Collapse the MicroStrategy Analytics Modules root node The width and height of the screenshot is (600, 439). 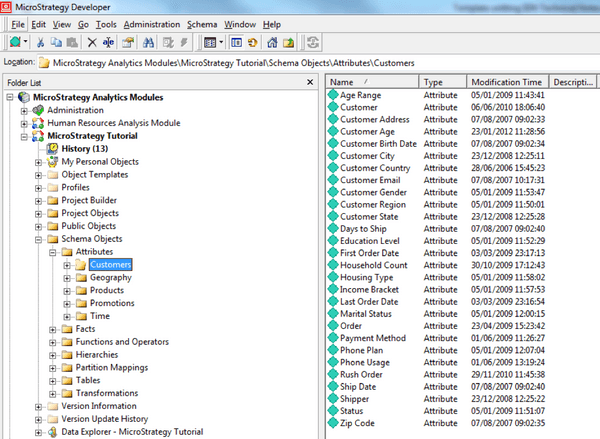click(x=10, y=98)
